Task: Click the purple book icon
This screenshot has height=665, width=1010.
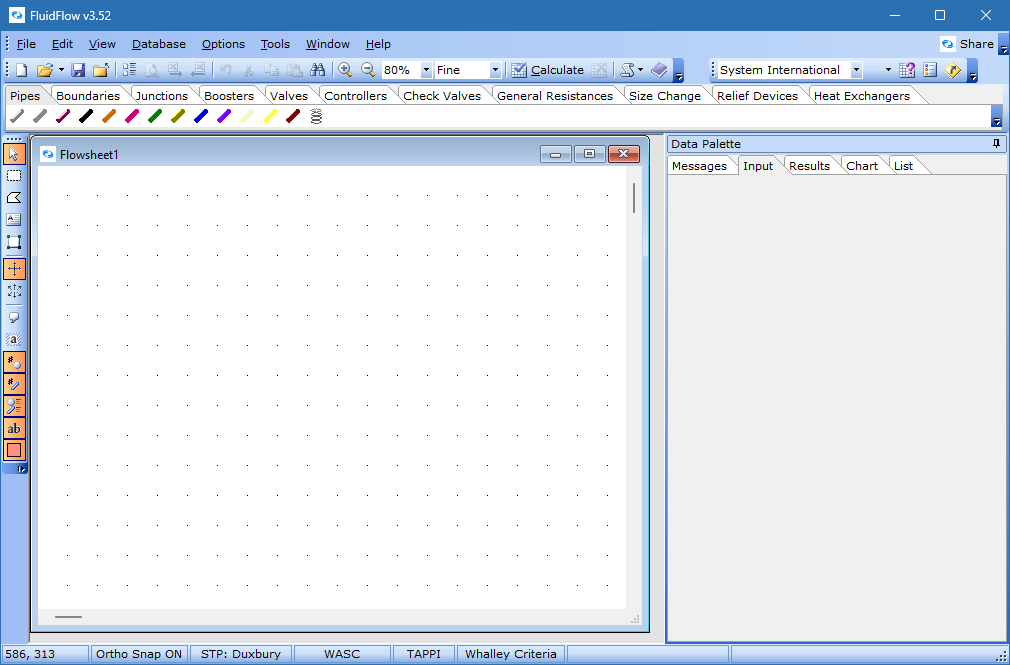Action: (x=659, y=70)
